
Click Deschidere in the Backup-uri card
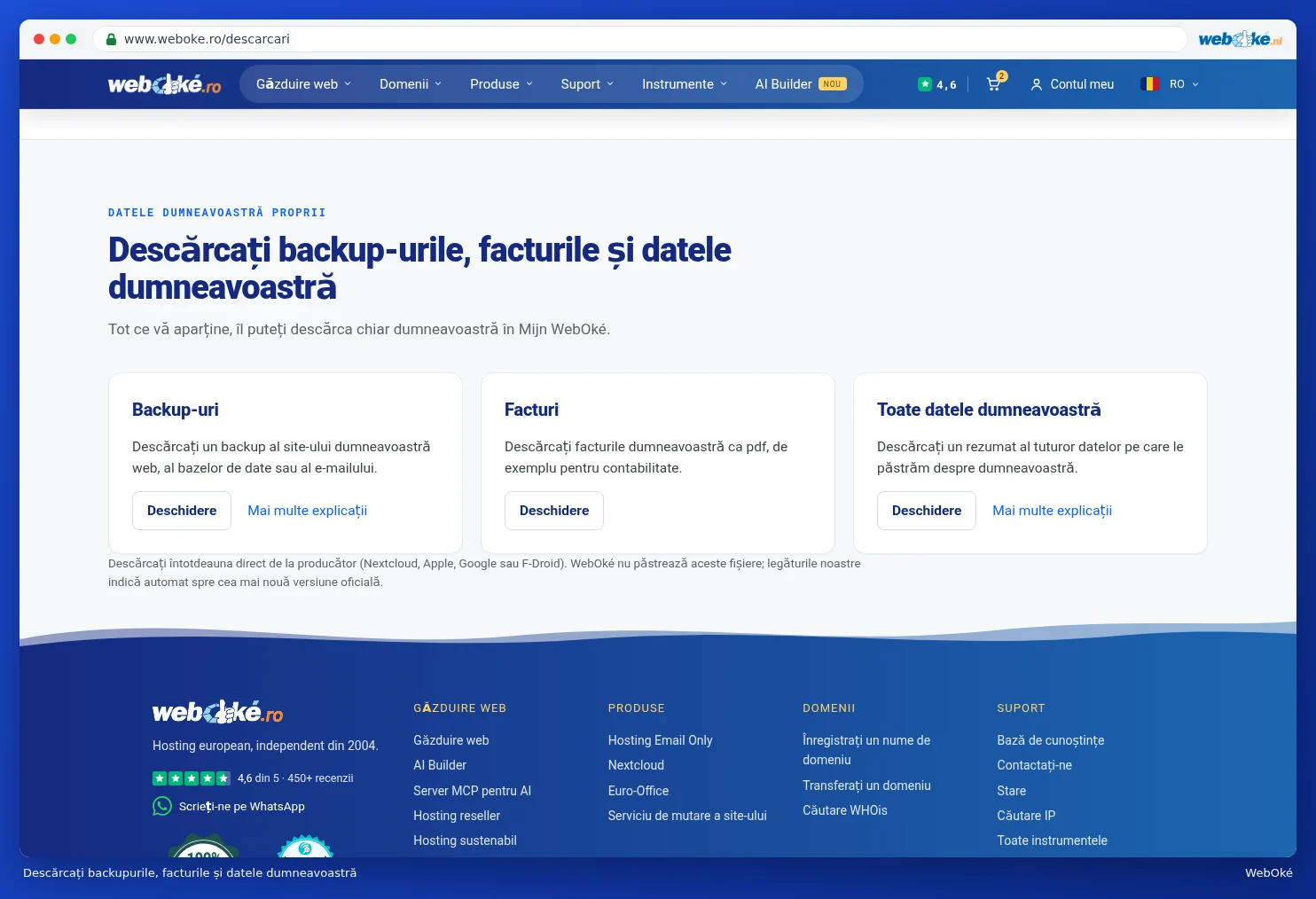pyautogui.click(x=182, y=511)
